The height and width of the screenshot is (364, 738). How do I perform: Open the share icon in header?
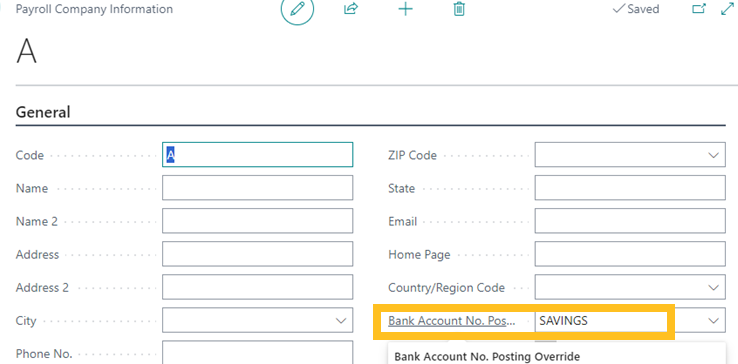pos(351,9)
